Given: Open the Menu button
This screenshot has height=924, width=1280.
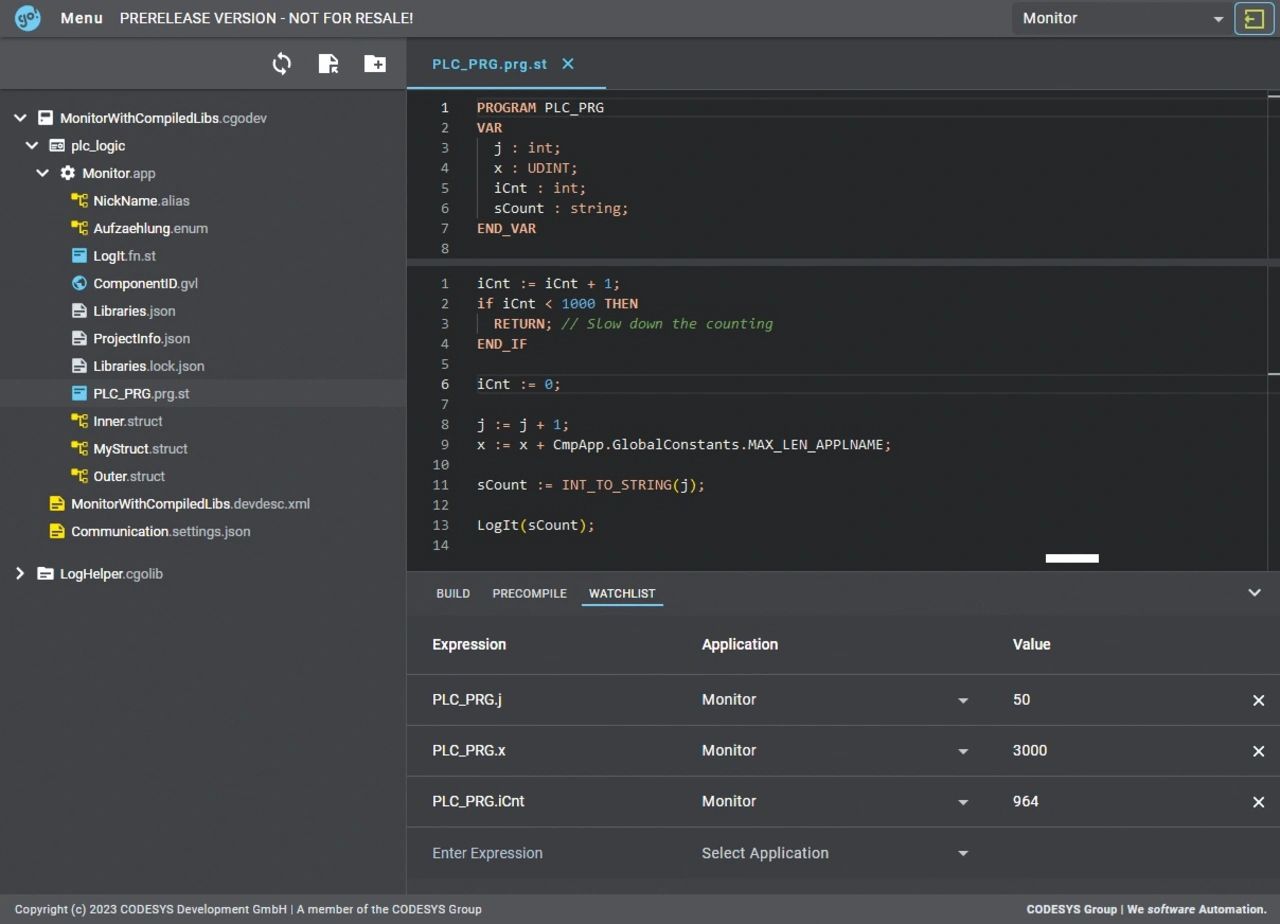Looking at the screenshot, I should pos(81,18).
